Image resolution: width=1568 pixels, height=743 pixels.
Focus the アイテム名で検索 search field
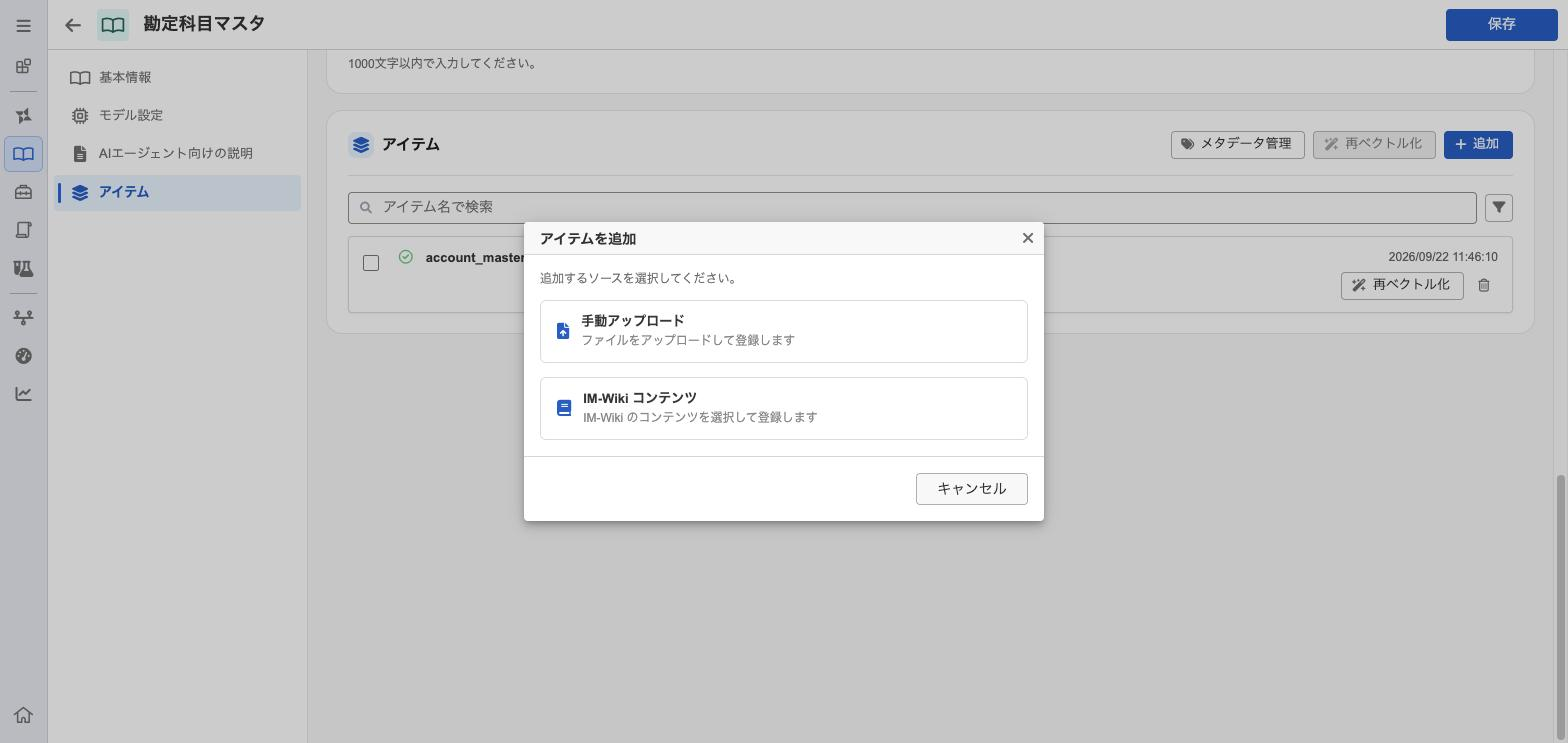(912, 207)
